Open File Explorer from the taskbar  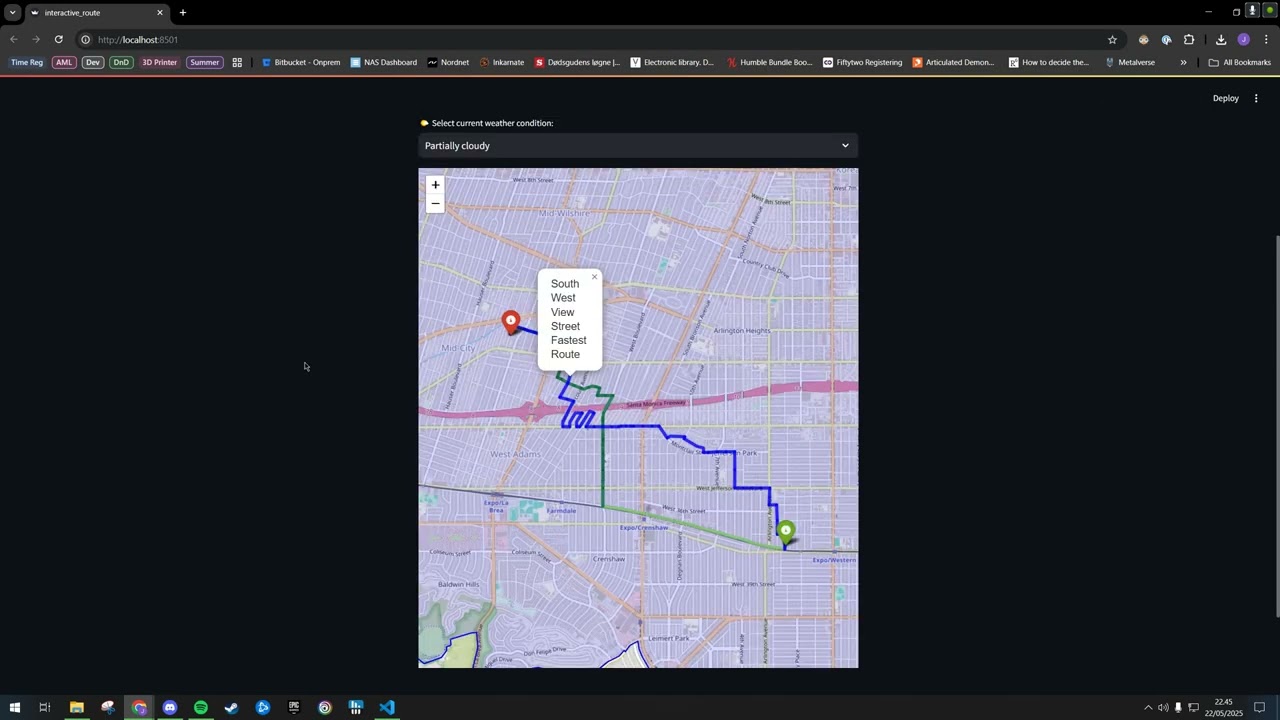point(76,708)
